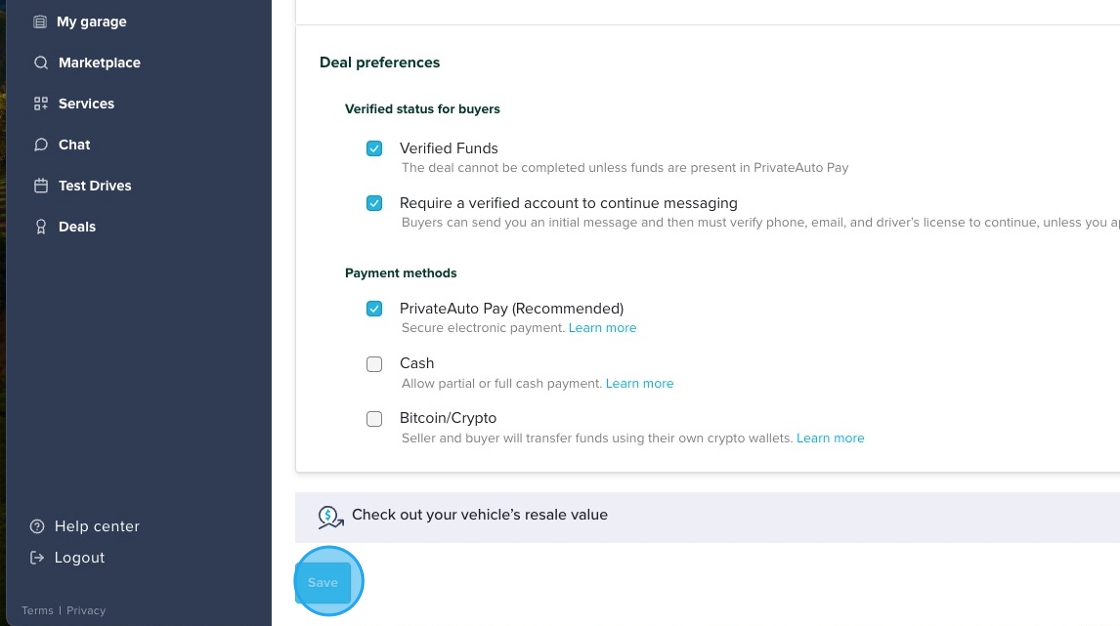Disable PrivateAuto Pay payment method
The height and width of the screenshot is (626, 1120).
(x=374, y=309)
